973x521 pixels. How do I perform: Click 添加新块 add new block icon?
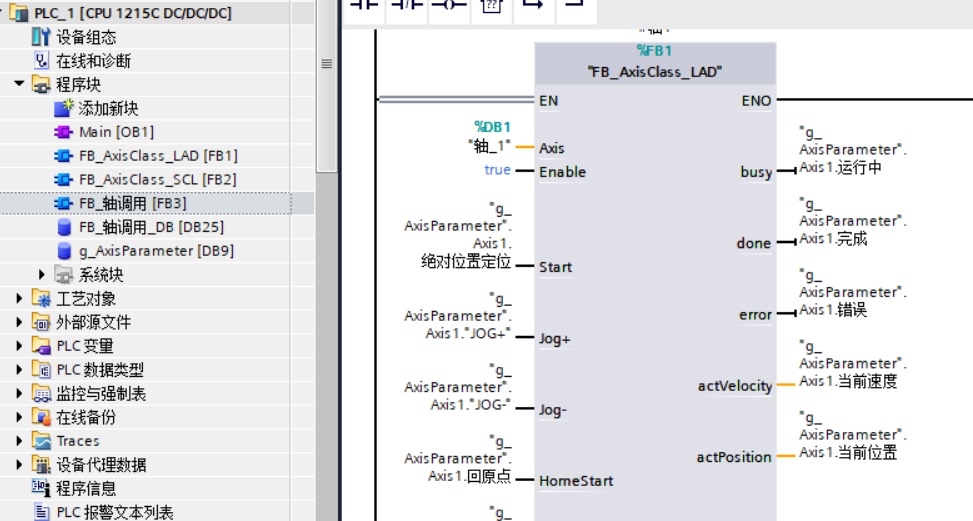[63, 108]
